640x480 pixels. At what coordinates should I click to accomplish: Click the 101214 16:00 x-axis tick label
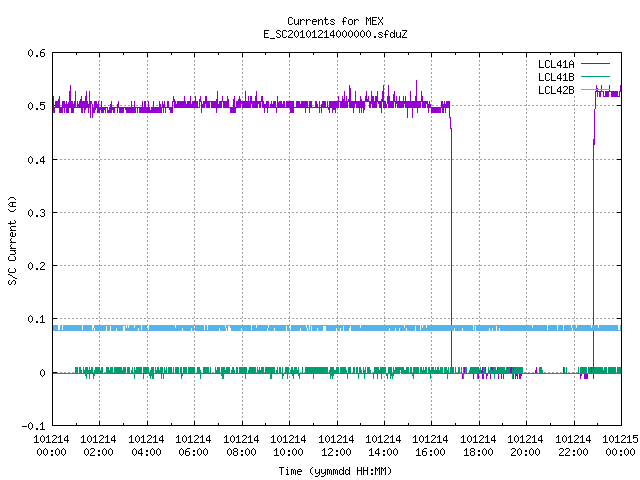pyautogui.click(x=431, y=445)
